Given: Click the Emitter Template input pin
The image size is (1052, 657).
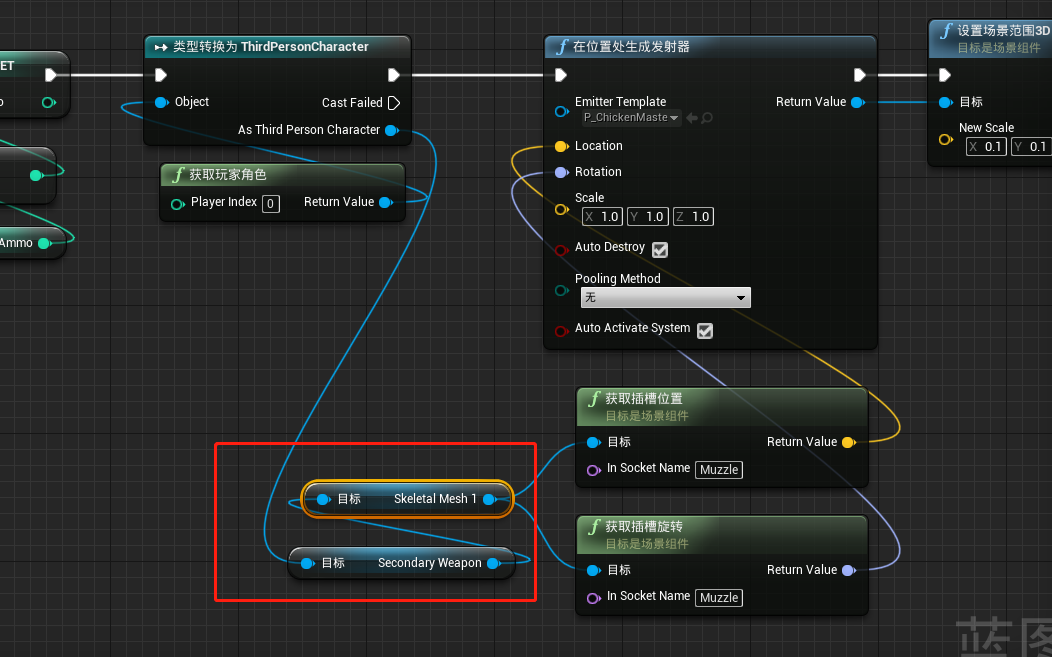Looking at the screenshot, I should click(x=562, y=111).
